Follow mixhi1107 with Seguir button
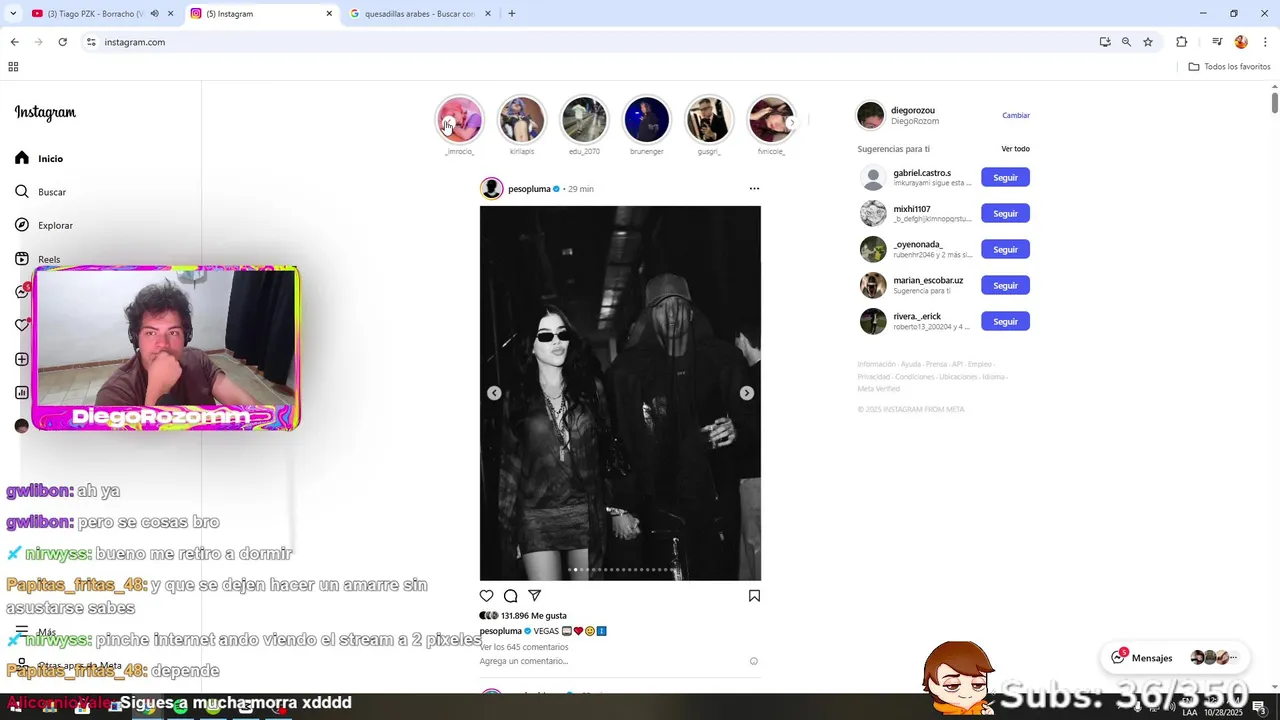Screen dimensions: 1280x720 pyautogui.click(x=1005, y=213)
